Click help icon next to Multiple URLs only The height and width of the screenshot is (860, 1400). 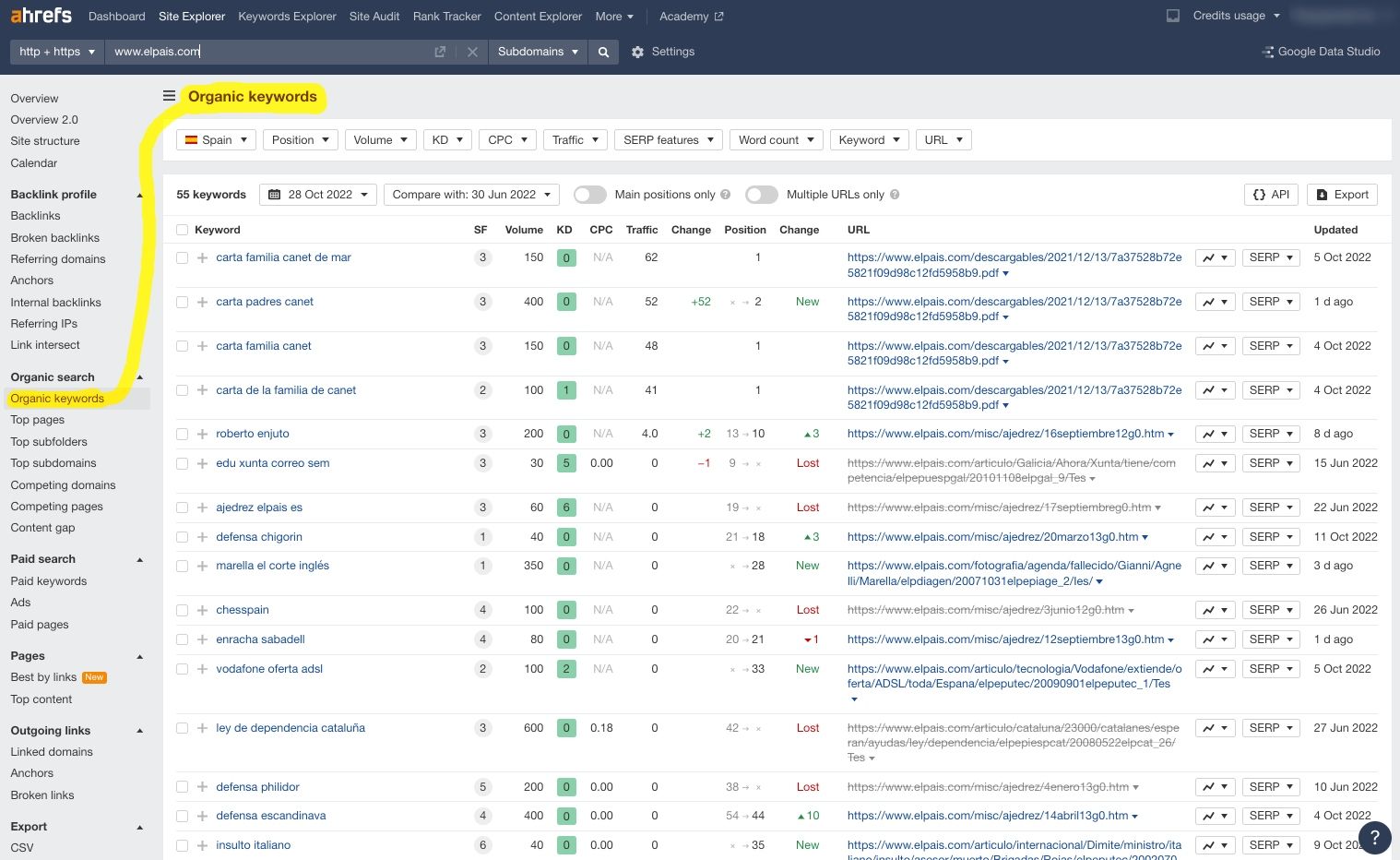coord(895,195)
